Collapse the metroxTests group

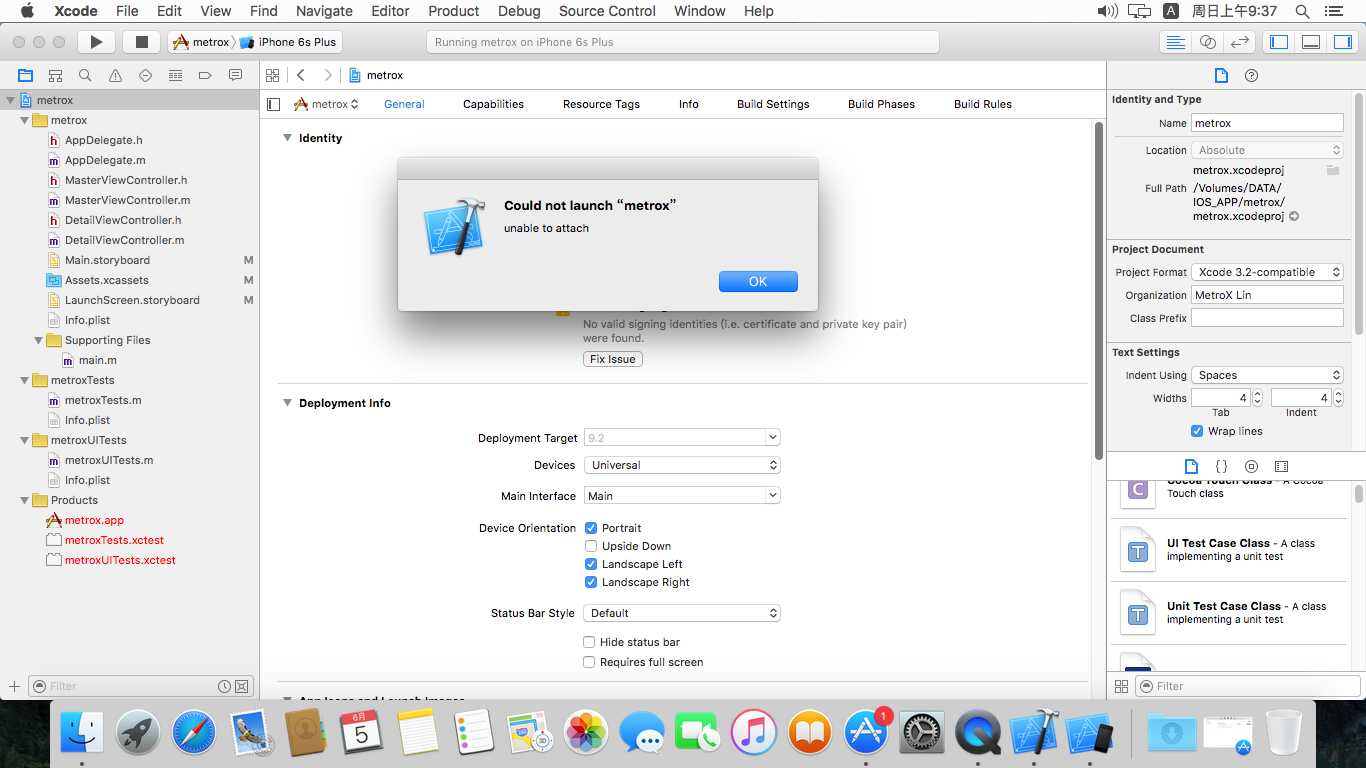[25, 380]
